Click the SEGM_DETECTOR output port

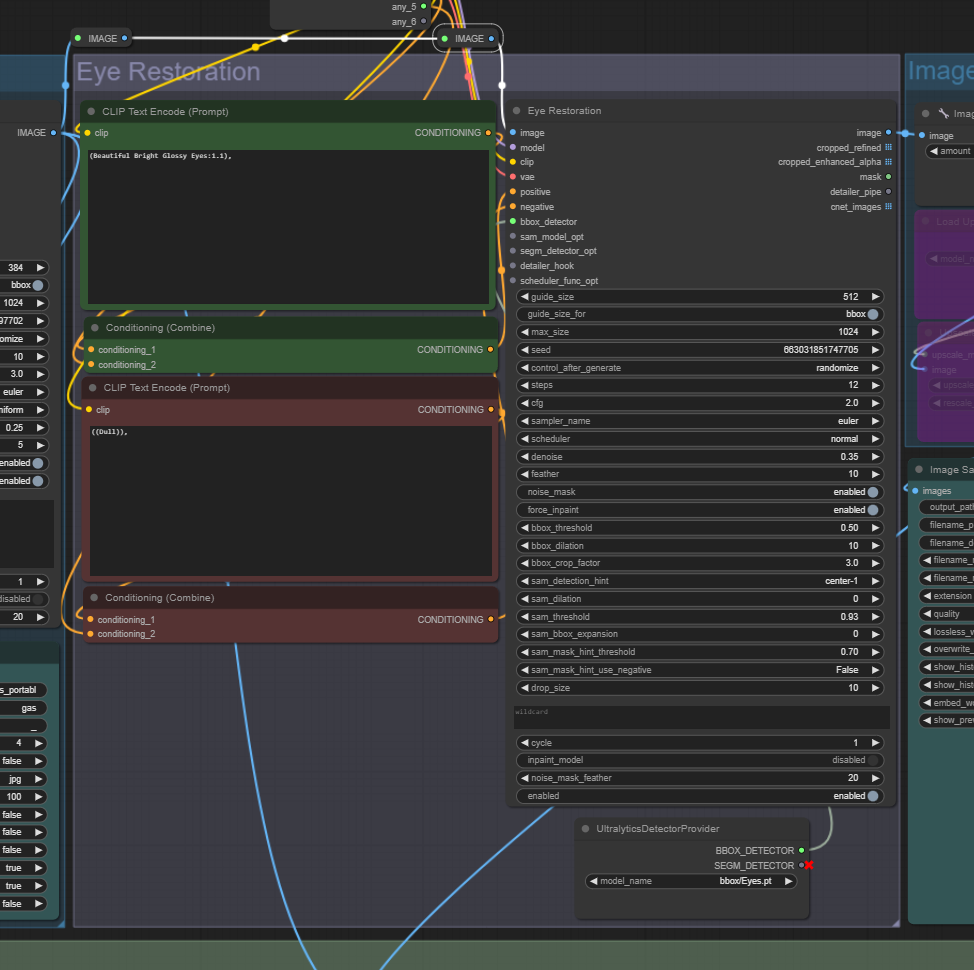[x=801, y=865]
